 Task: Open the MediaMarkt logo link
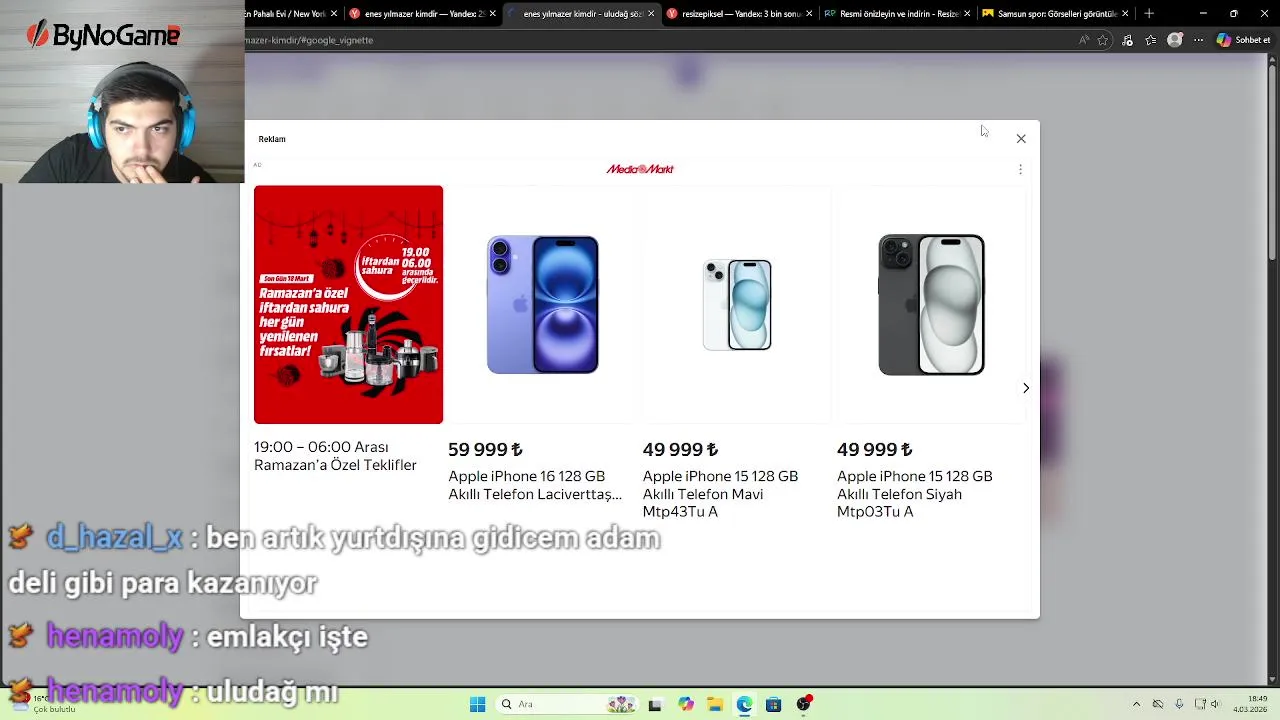640,169
